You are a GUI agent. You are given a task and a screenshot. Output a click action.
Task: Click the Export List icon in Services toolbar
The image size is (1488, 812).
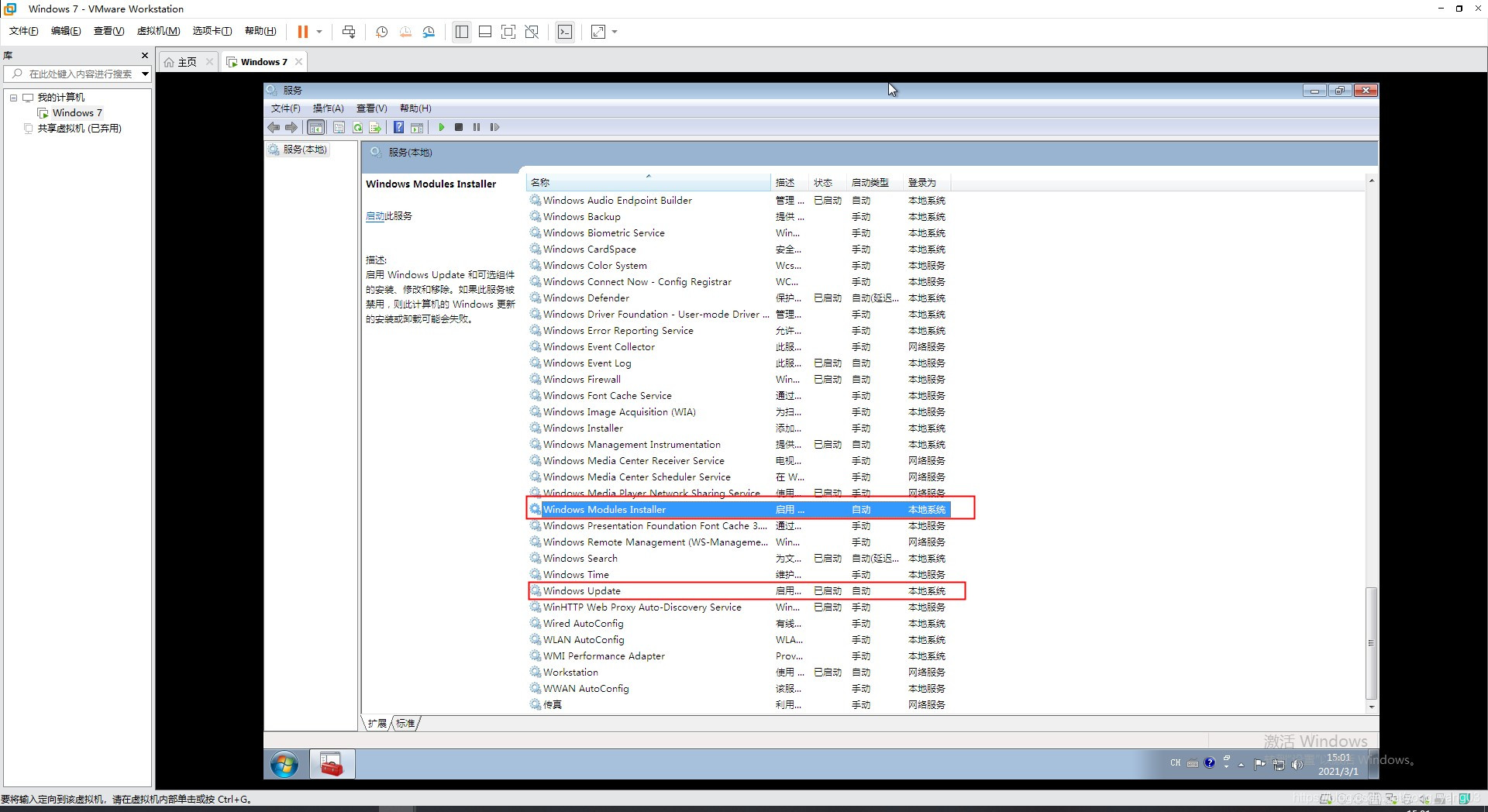pos(375,127)
